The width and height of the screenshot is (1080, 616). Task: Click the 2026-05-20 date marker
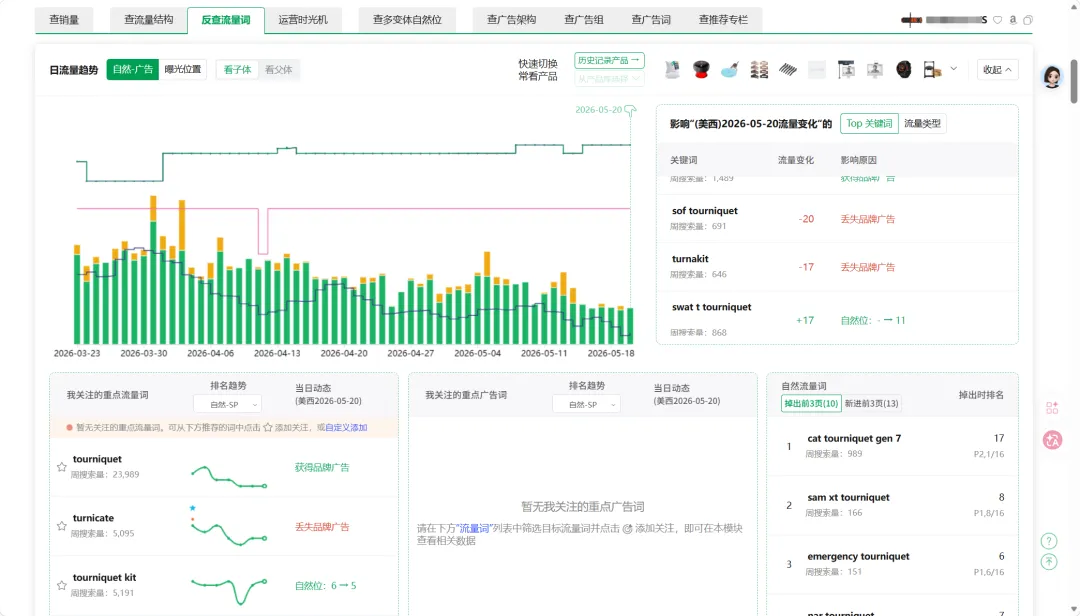pyautogui.click(x=605, y=110)
